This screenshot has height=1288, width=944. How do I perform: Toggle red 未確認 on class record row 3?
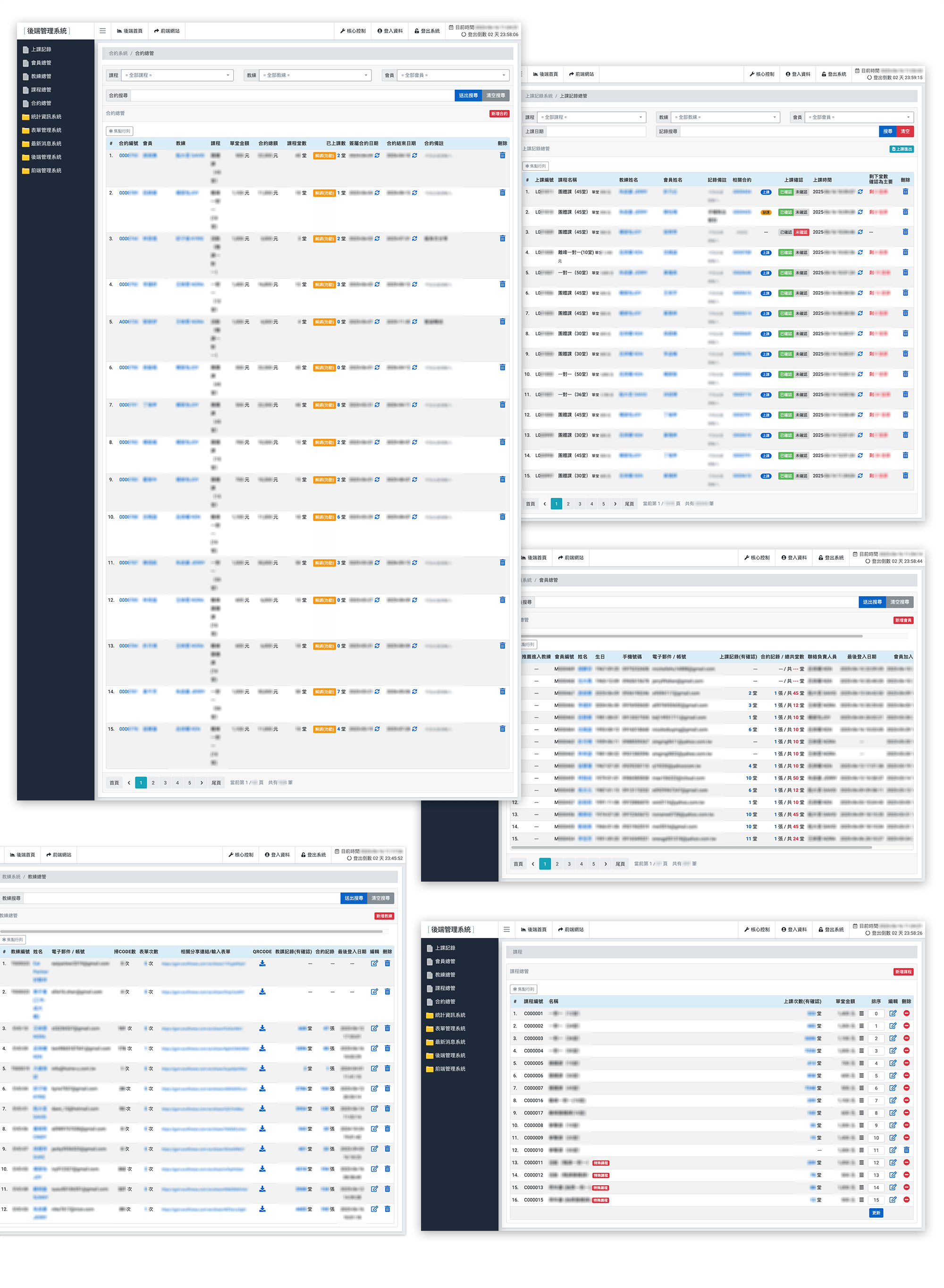(x=801, y=233)
